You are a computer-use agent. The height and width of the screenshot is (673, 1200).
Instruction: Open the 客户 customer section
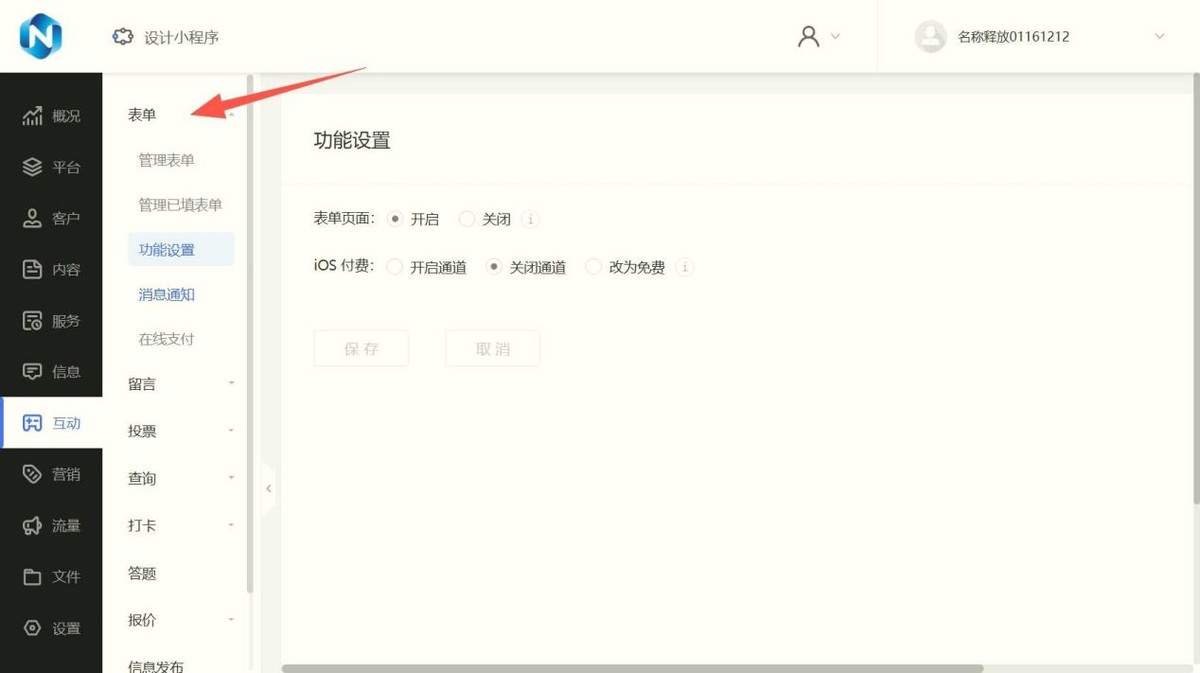51,217
